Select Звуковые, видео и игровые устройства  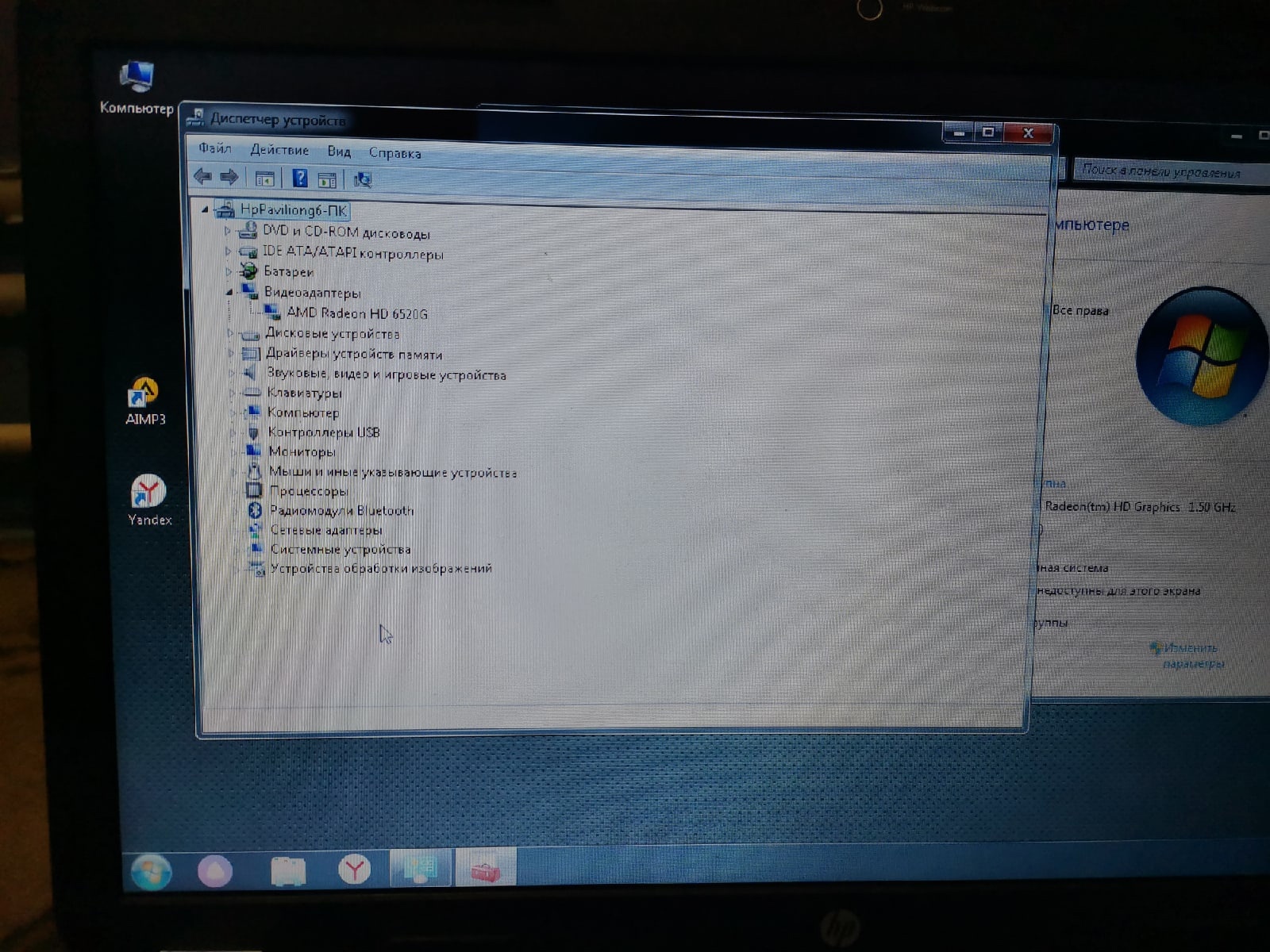[386, 374]
